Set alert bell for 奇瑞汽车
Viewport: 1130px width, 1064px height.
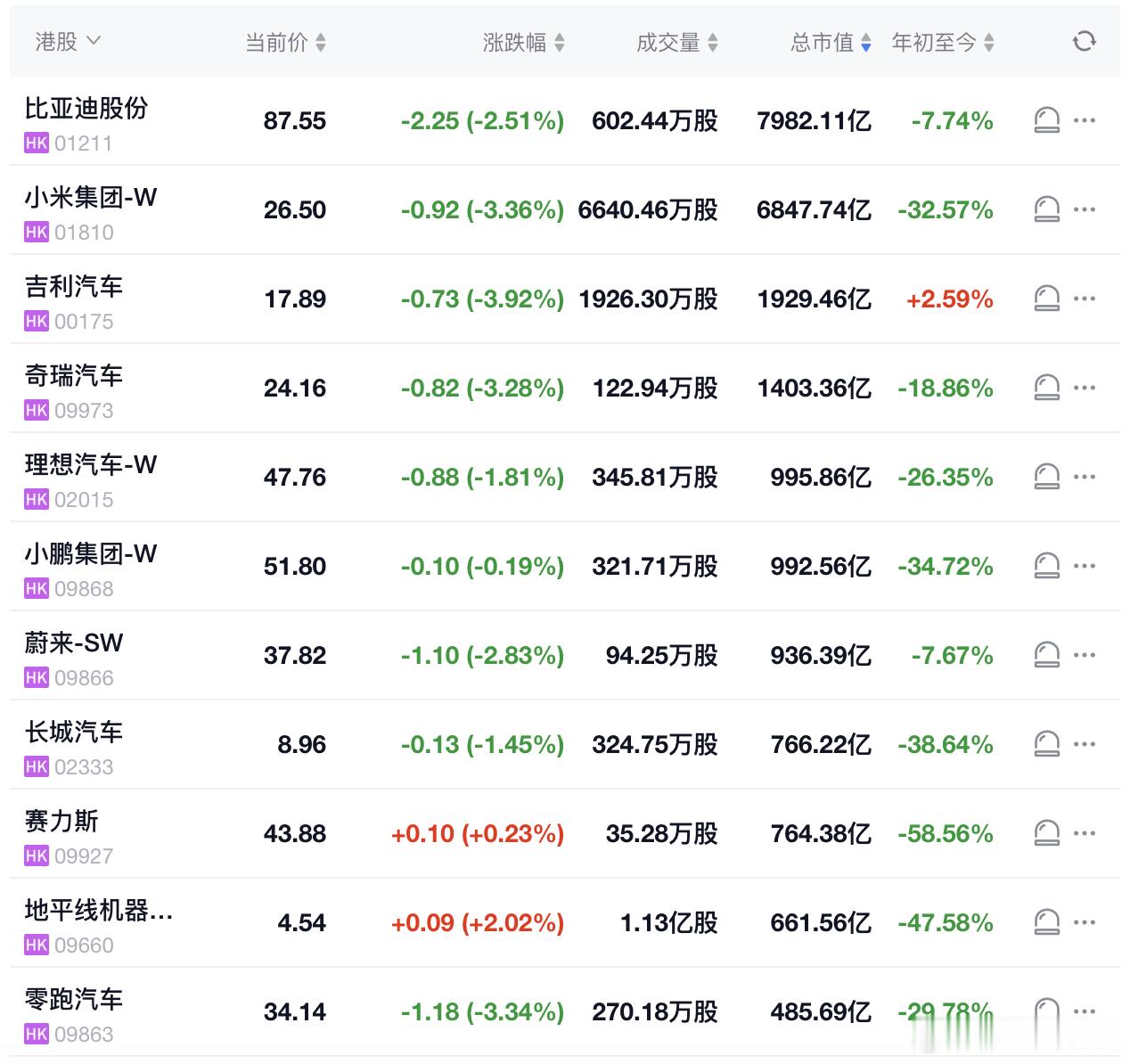pyautogui.click(x=1046, y=388)
